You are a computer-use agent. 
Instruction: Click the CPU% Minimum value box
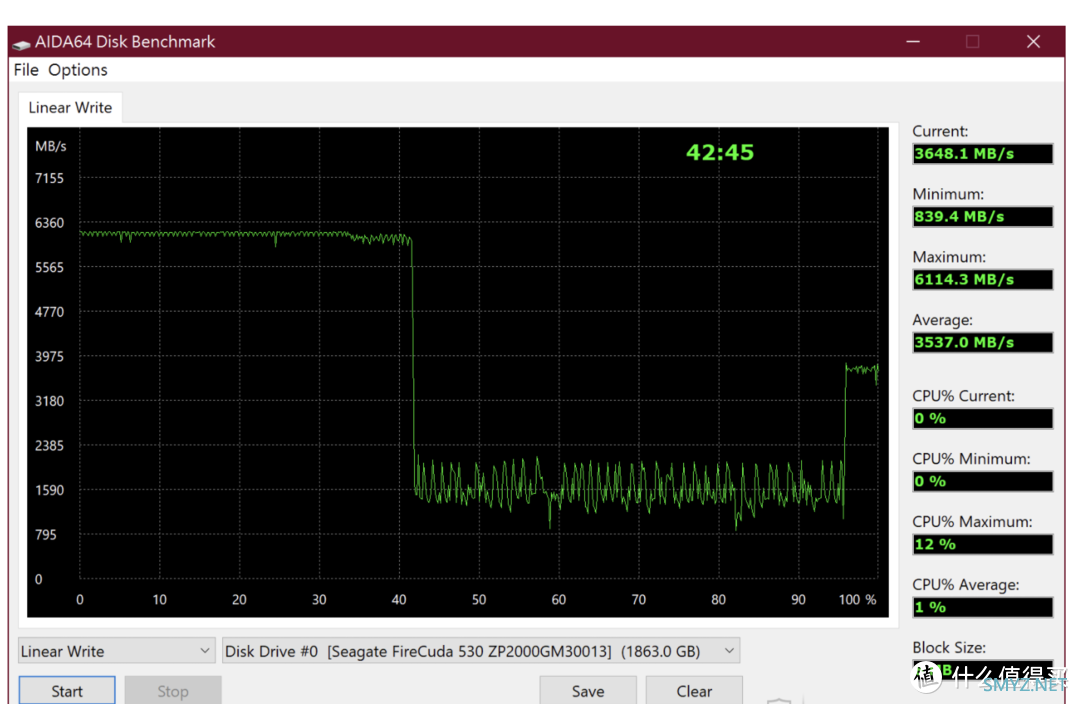[982, 481]
